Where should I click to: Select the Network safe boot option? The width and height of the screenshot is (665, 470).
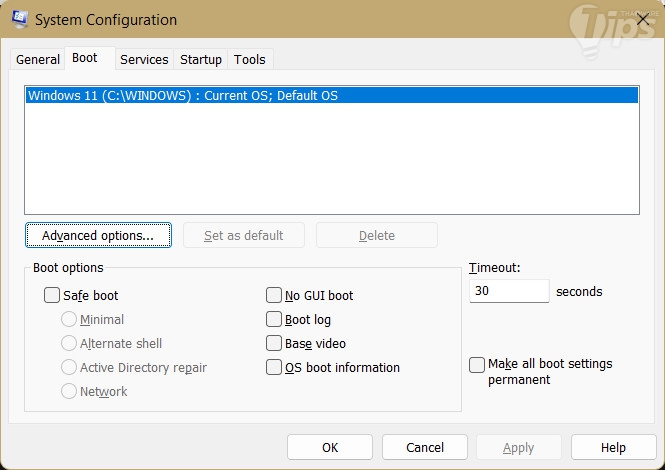[69, 391]
